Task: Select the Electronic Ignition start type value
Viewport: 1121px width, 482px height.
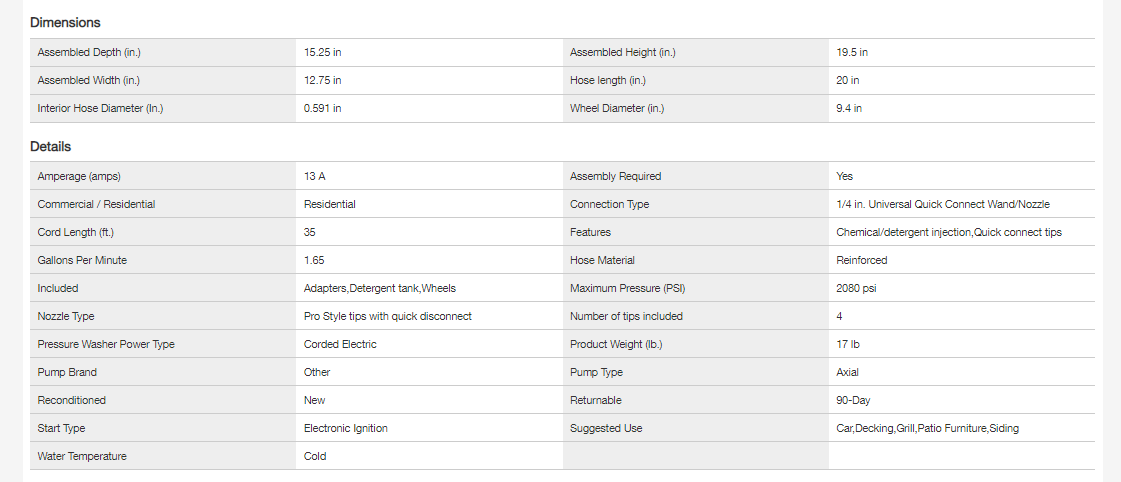Action: tap(345, 428)
